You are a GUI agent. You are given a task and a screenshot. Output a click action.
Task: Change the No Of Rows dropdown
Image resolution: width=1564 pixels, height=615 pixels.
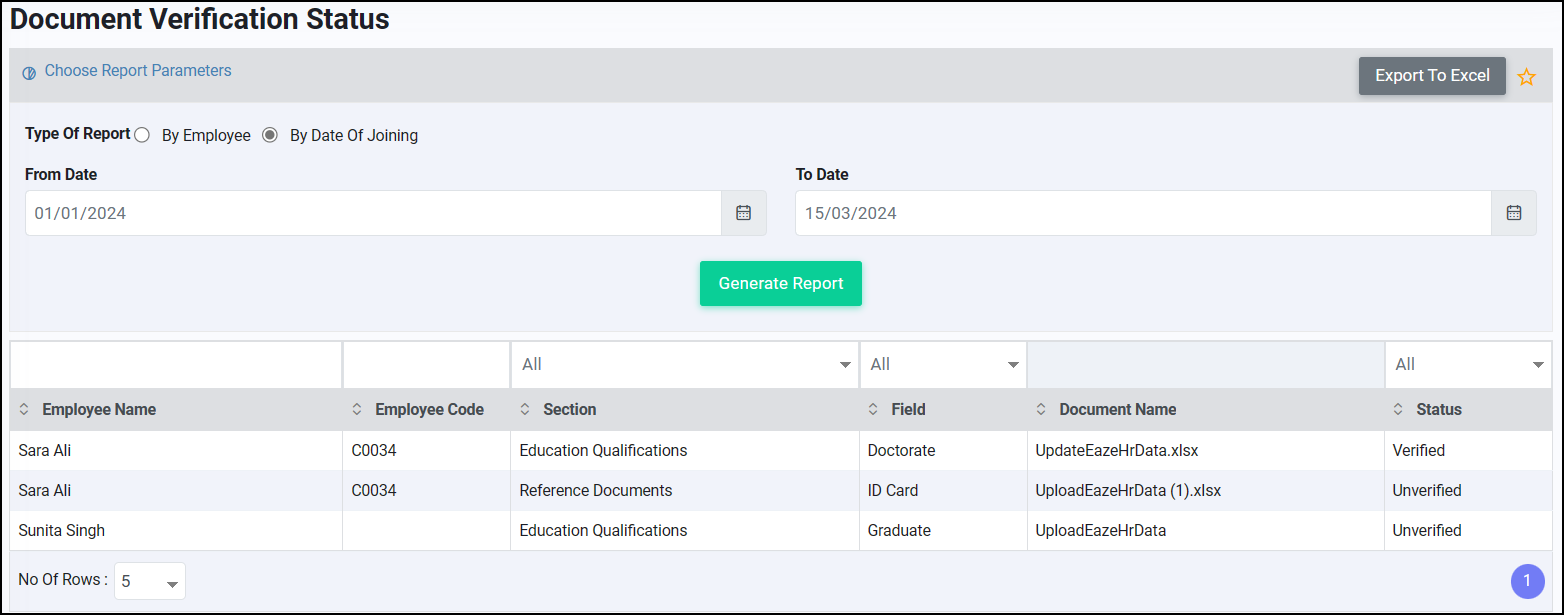pyautogui.click(x=149, y=581)
